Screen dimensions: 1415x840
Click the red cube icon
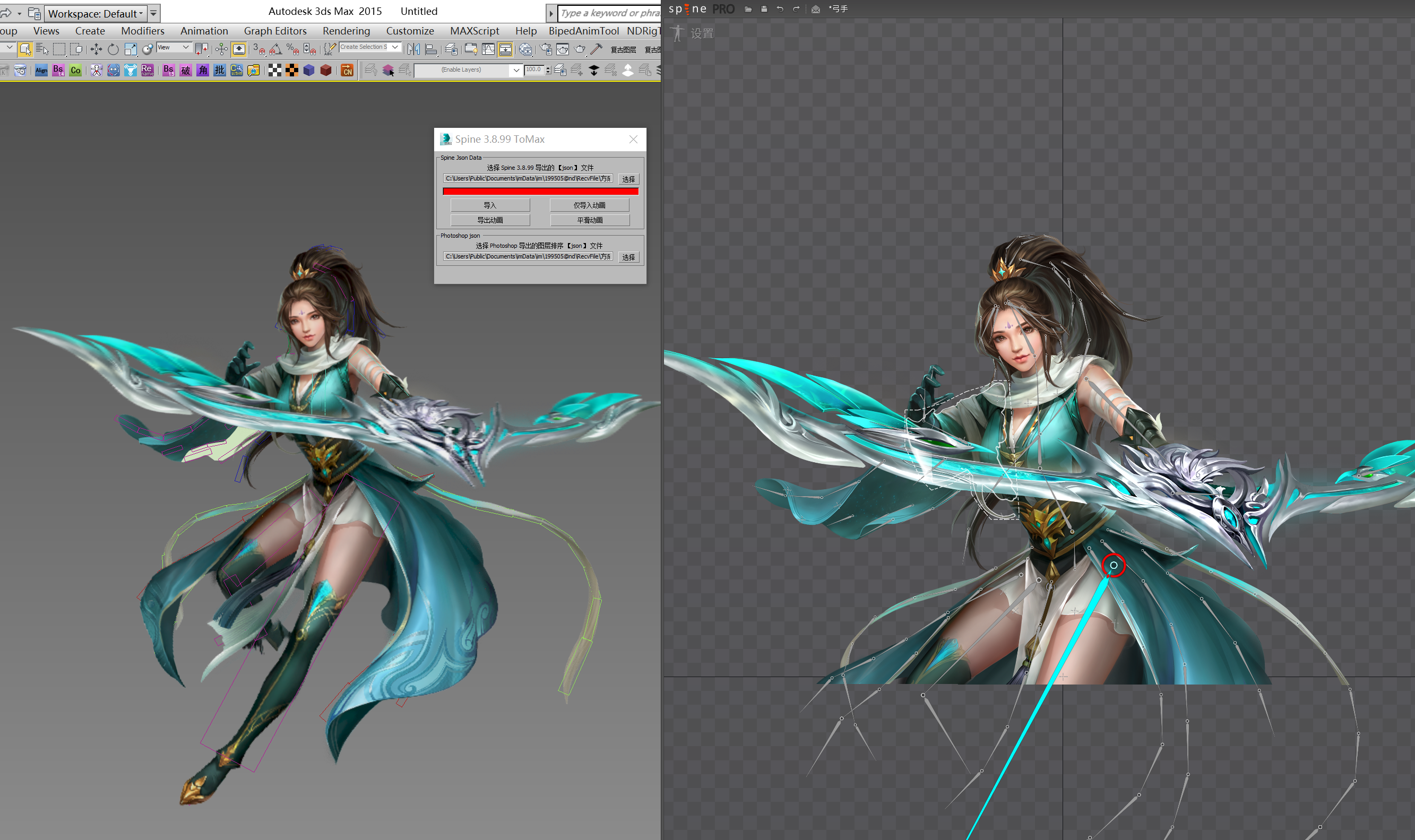[326, 71]
